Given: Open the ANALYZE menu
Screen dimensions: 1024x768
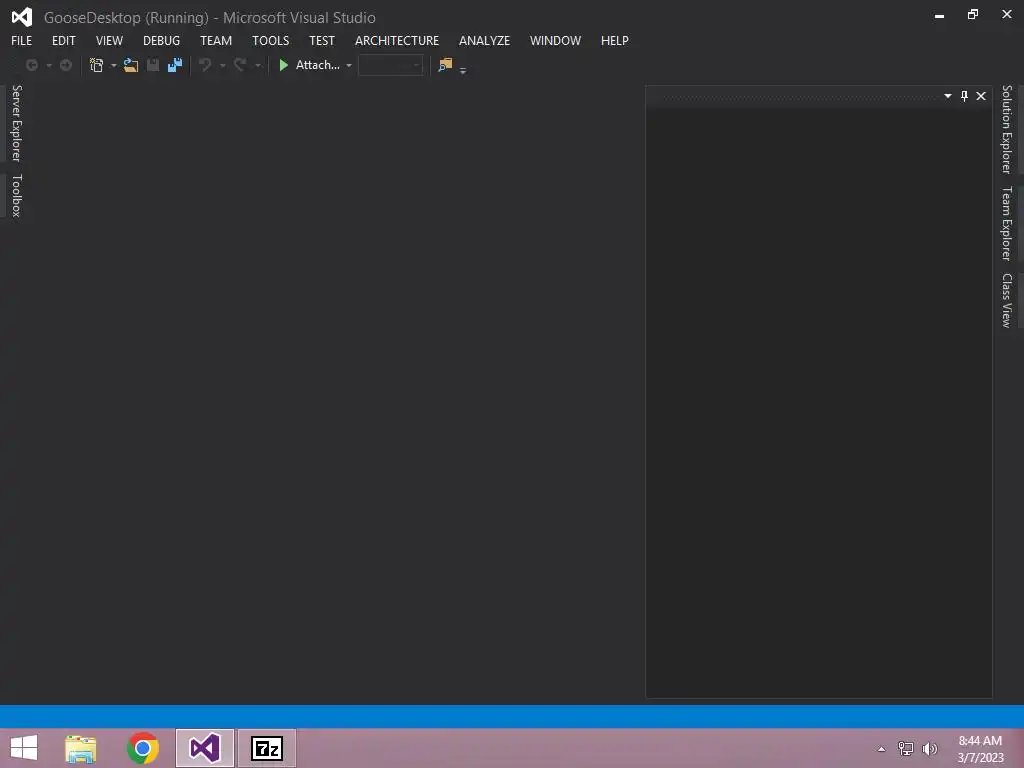Looking at the screenshot, I should (x=485, y=40).
